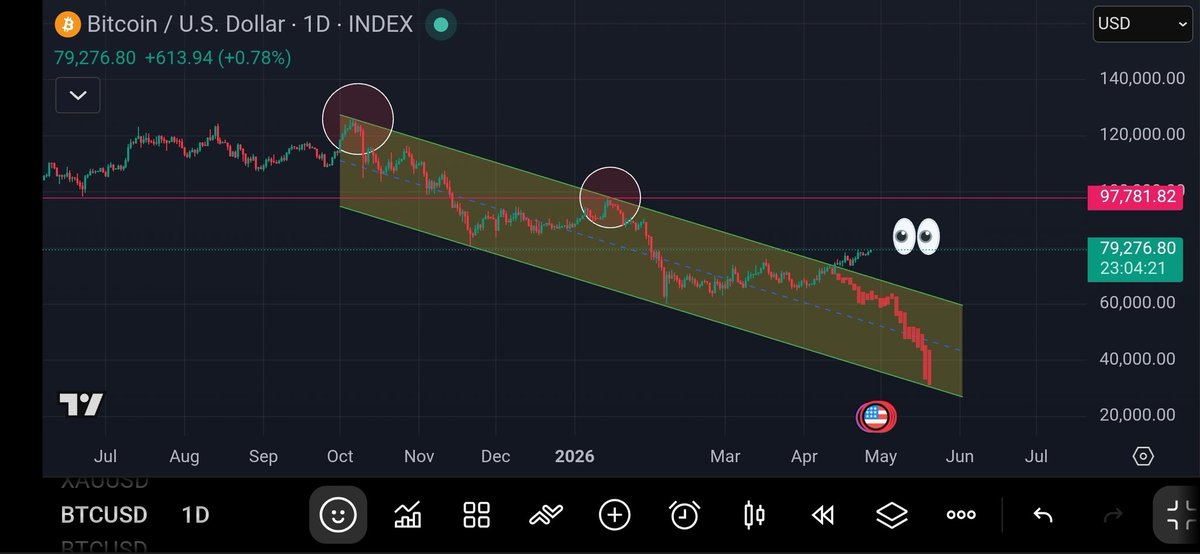Click the Jul label at time axis start
The image size is (1200, 554).
pos(105,456)
